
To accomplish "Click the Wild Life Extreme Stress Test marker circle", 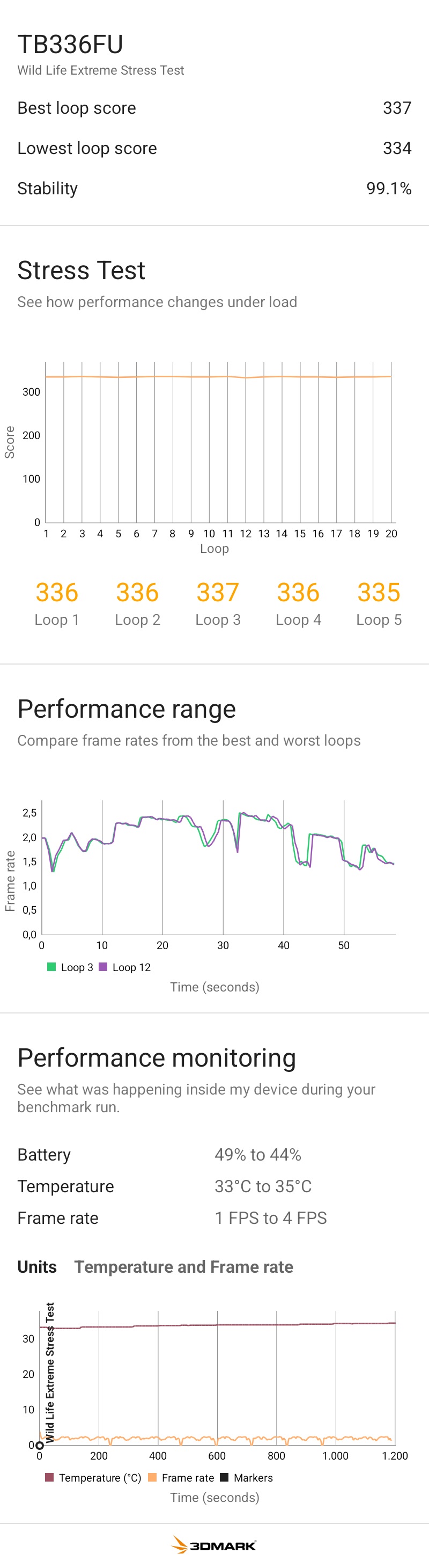I will [40, 1445].
